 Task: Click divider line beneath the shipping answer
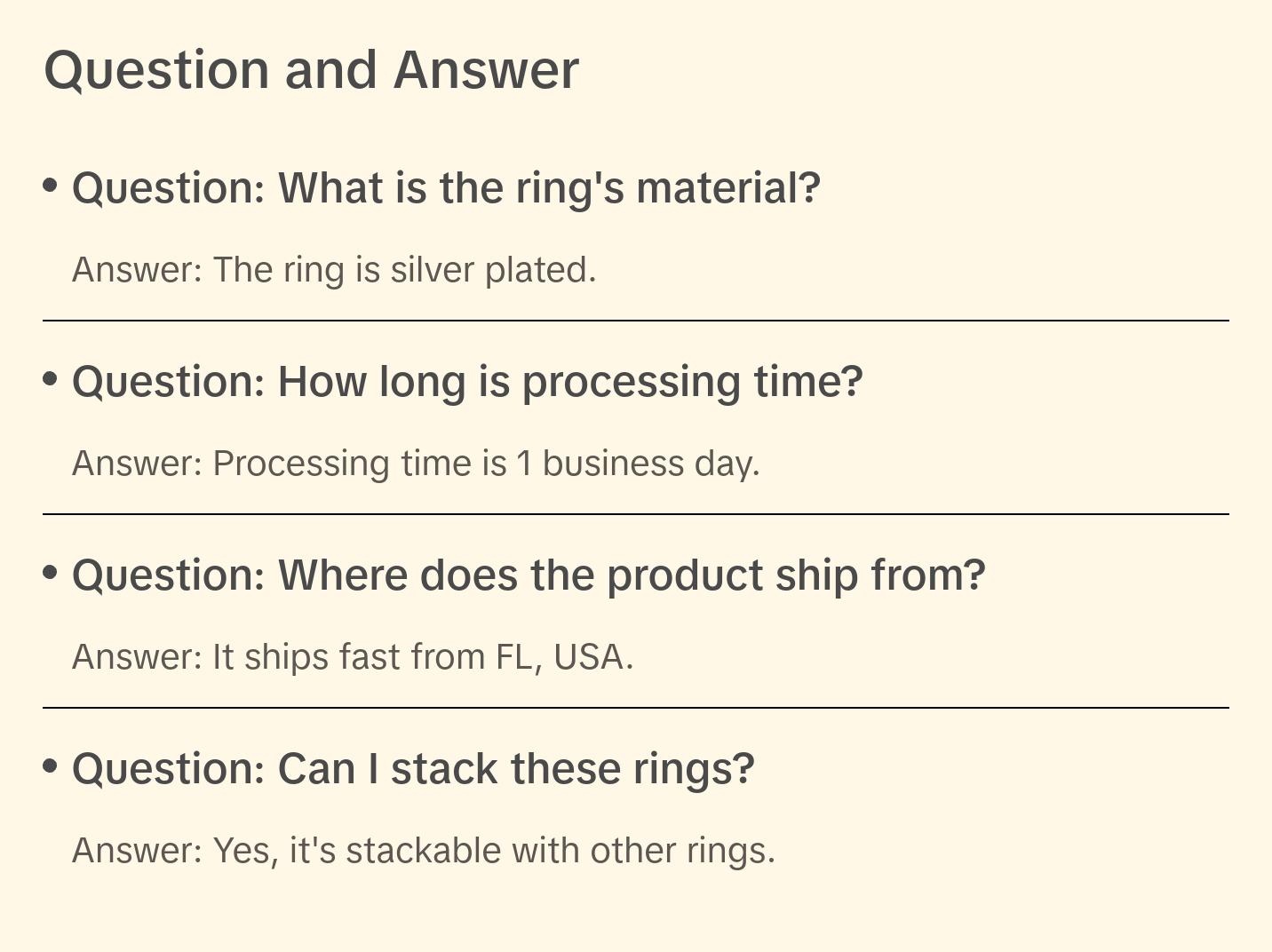click(636, 708)
